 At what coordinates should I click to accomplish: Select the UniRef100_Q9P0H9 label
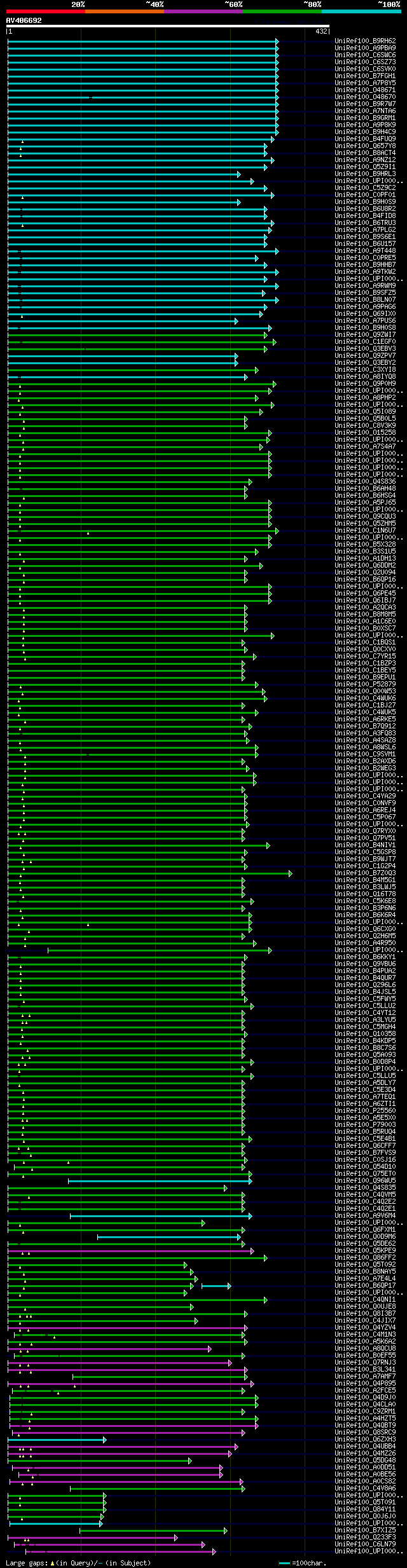pos(365,384)
